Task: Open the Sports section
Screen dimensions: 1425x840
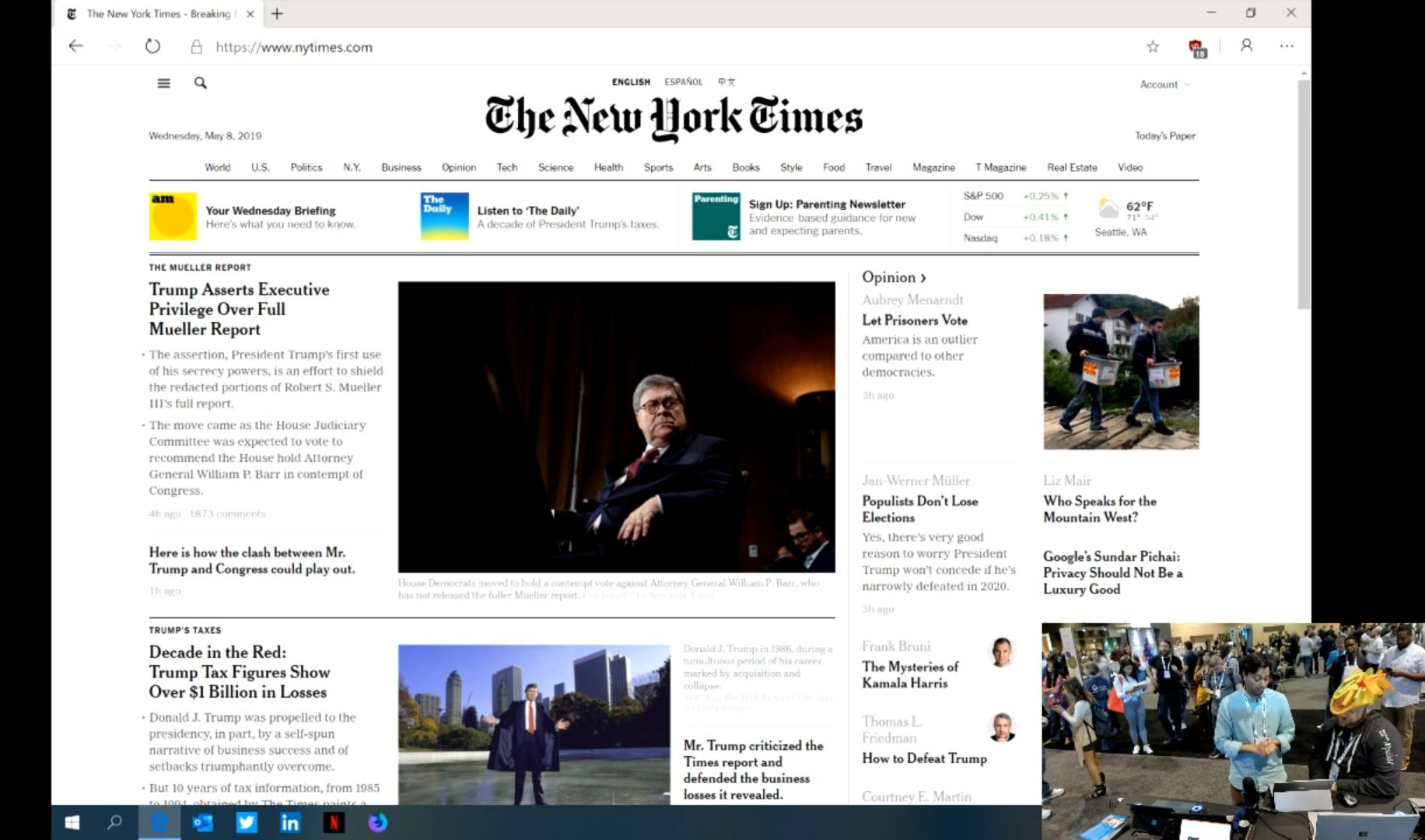Action: pyautogui.click(x=658, y=167)
